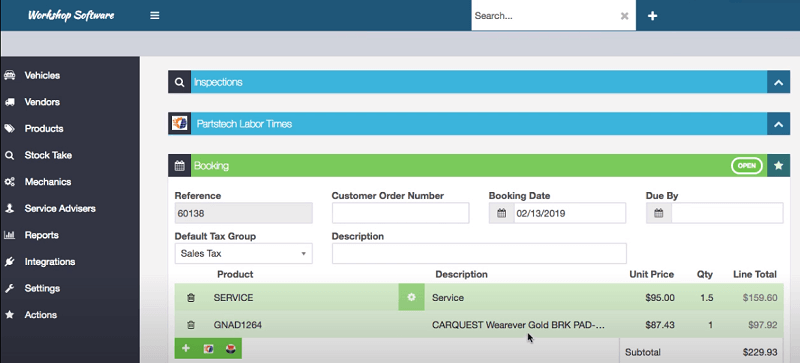
Task: Click the plus icon next to search
Action: [652, 16]
